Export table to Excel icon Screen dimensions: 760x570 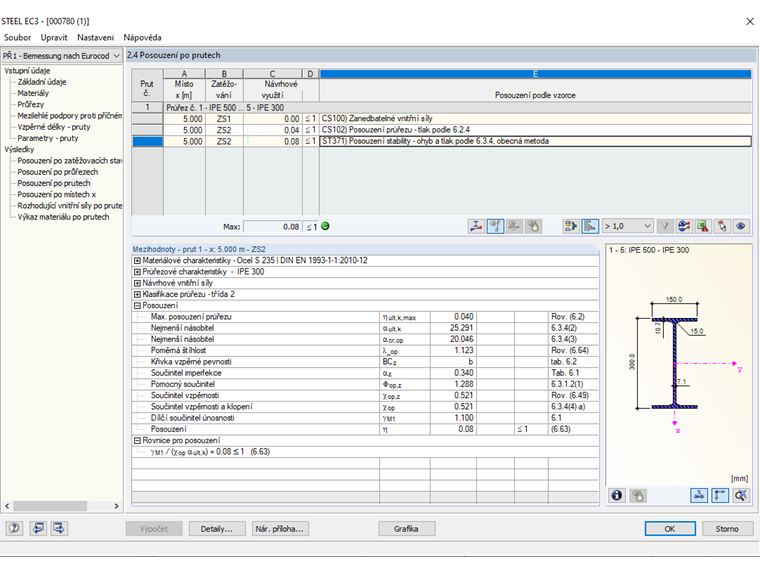[703, 226]
